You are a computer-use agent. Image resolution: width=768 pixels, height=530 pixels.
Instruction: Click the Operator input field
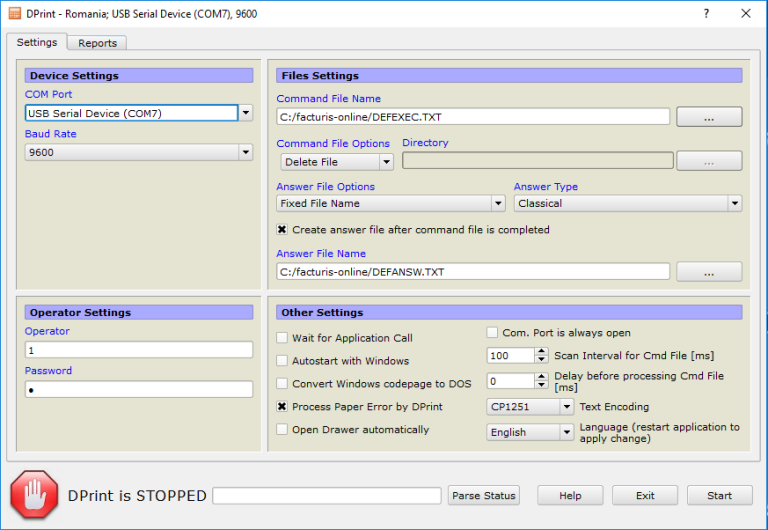[x=139, y=350]
